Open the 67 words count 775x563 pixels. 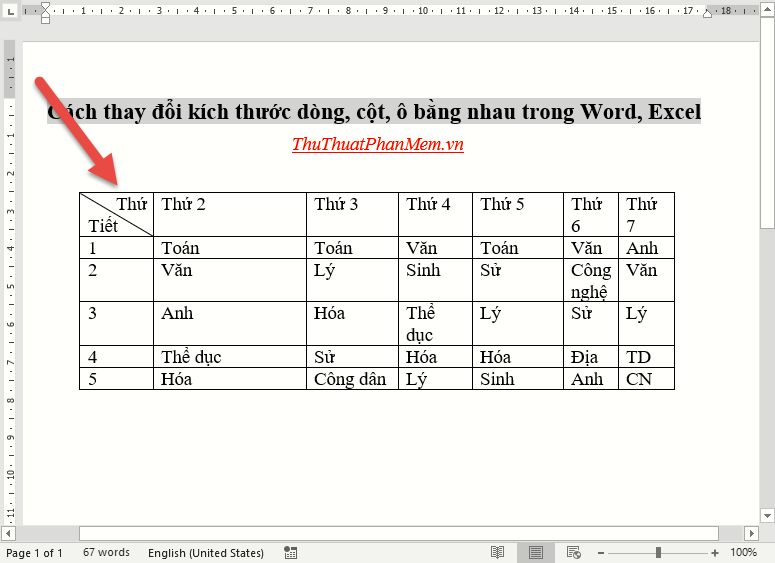[x=106, y=553]
